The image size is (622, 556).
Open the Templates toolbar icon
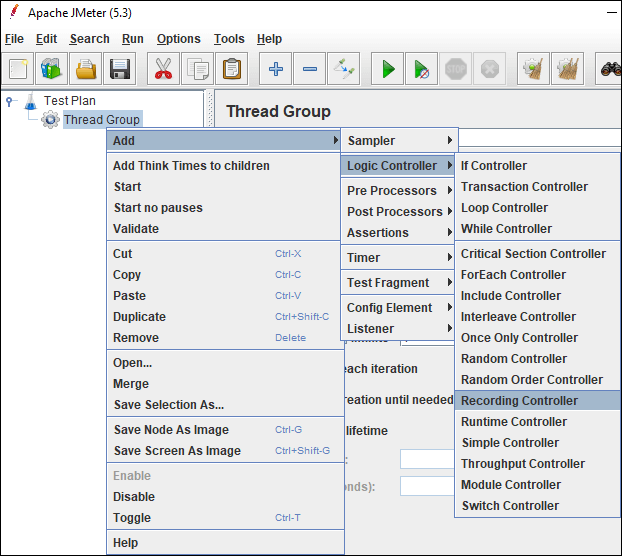52,69
